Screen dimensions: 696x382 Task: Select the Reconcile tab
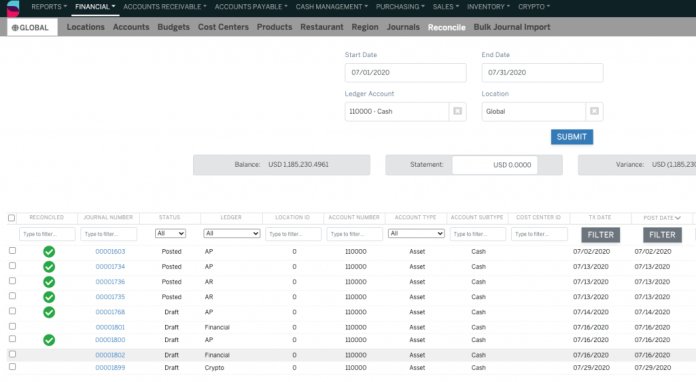coord(447,27)
